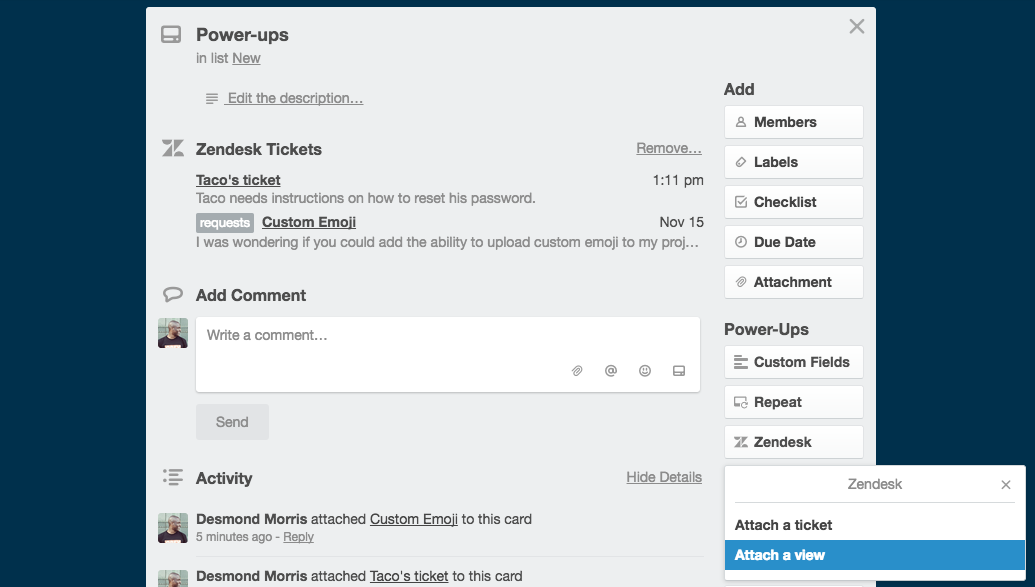Click the Activity list icon
Viewport: 1035px width, 587px height.
(172, 477)
